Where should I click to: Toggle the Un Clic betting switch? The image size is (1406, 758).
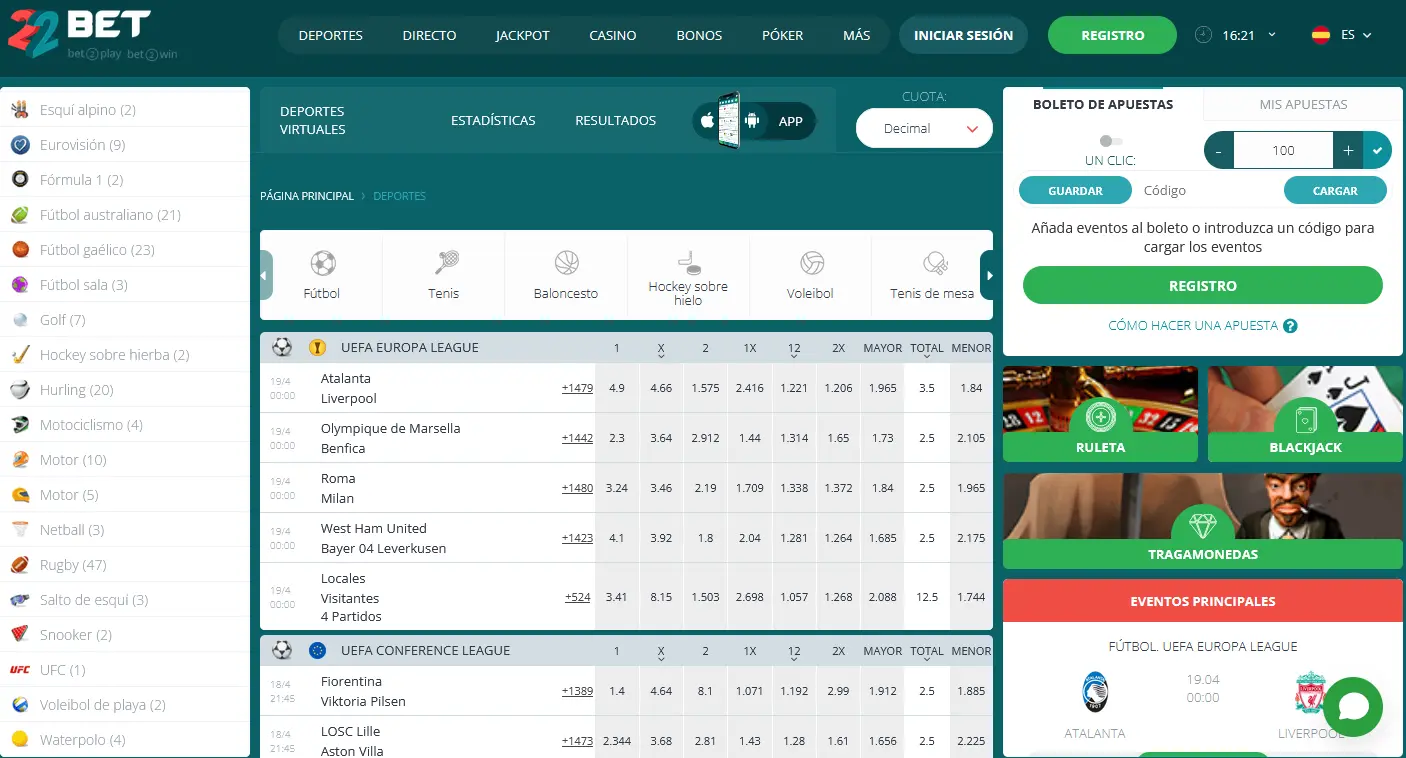(1110, 142)
